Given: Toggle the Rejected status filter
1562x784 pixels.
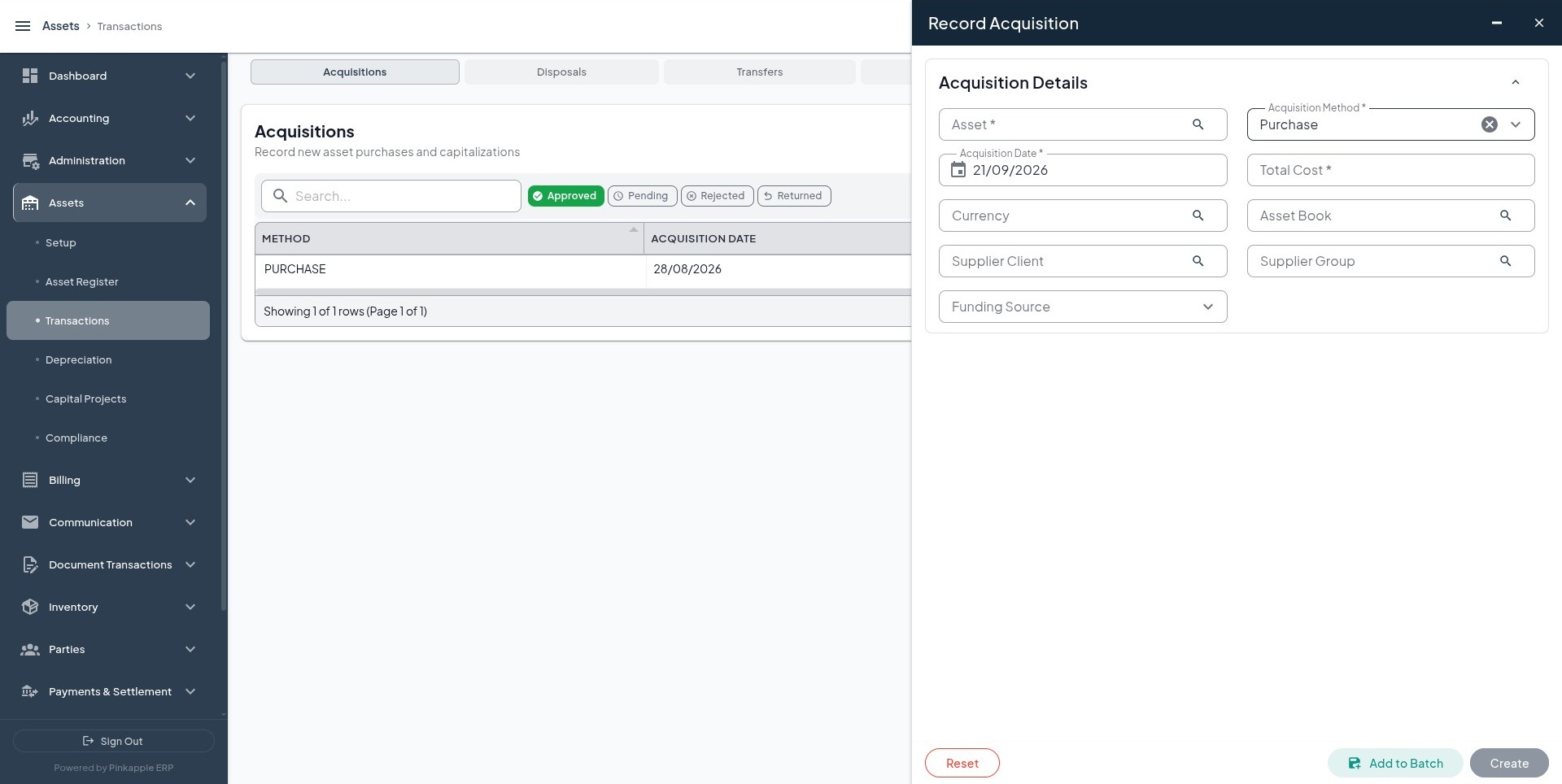Looking at the screenshot, I should [717, 196].
